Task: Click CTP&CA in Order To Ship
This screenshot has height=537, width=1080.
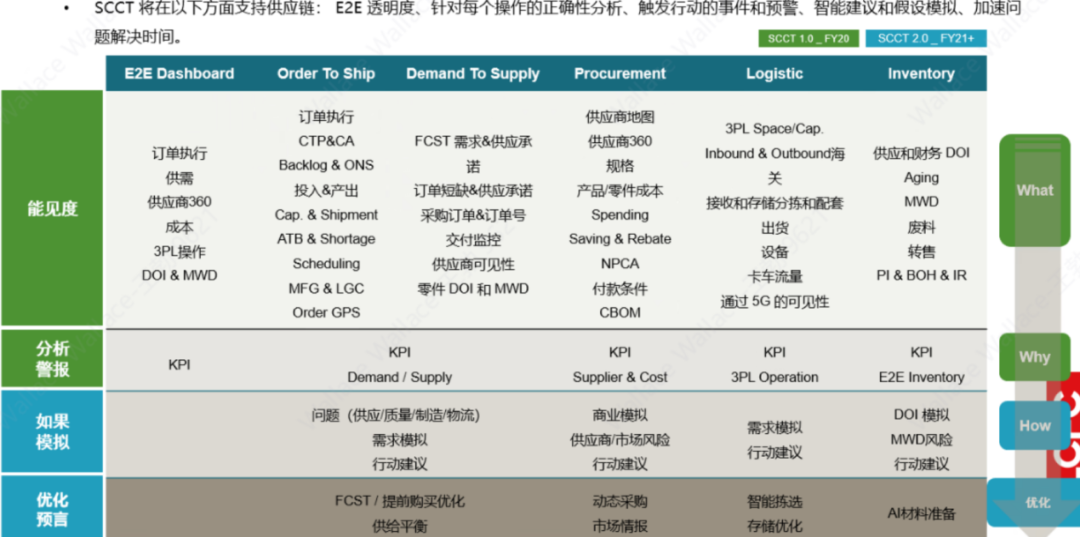Action: [326, 141]
